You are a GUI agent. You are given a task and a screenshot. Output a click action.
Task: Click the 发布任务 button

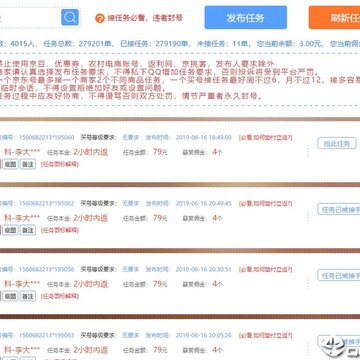(x=246, y=18)
